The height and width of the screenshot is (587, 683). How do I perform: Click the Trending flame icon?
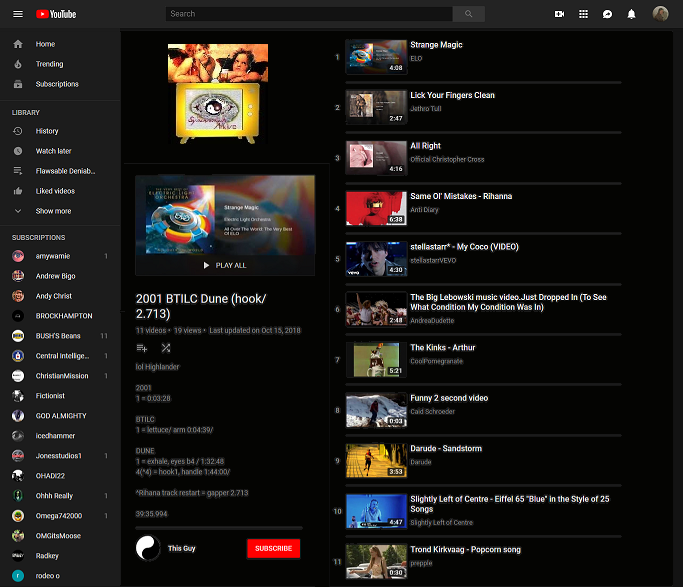click(18, 64)
